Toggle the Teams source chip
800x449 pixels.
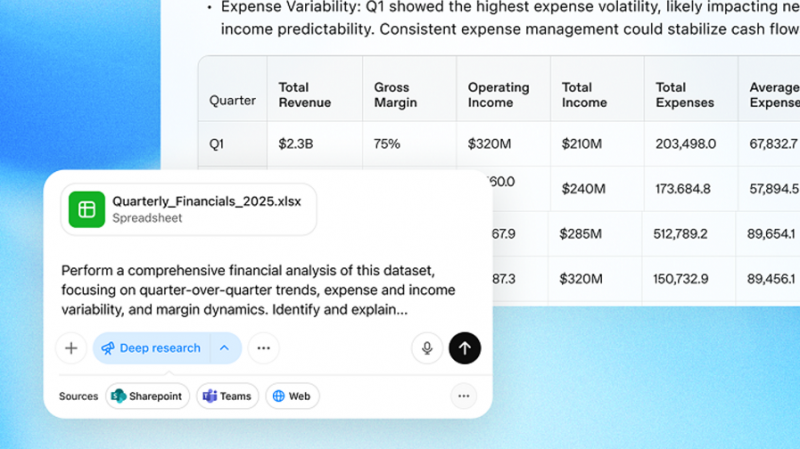point(228,396)
